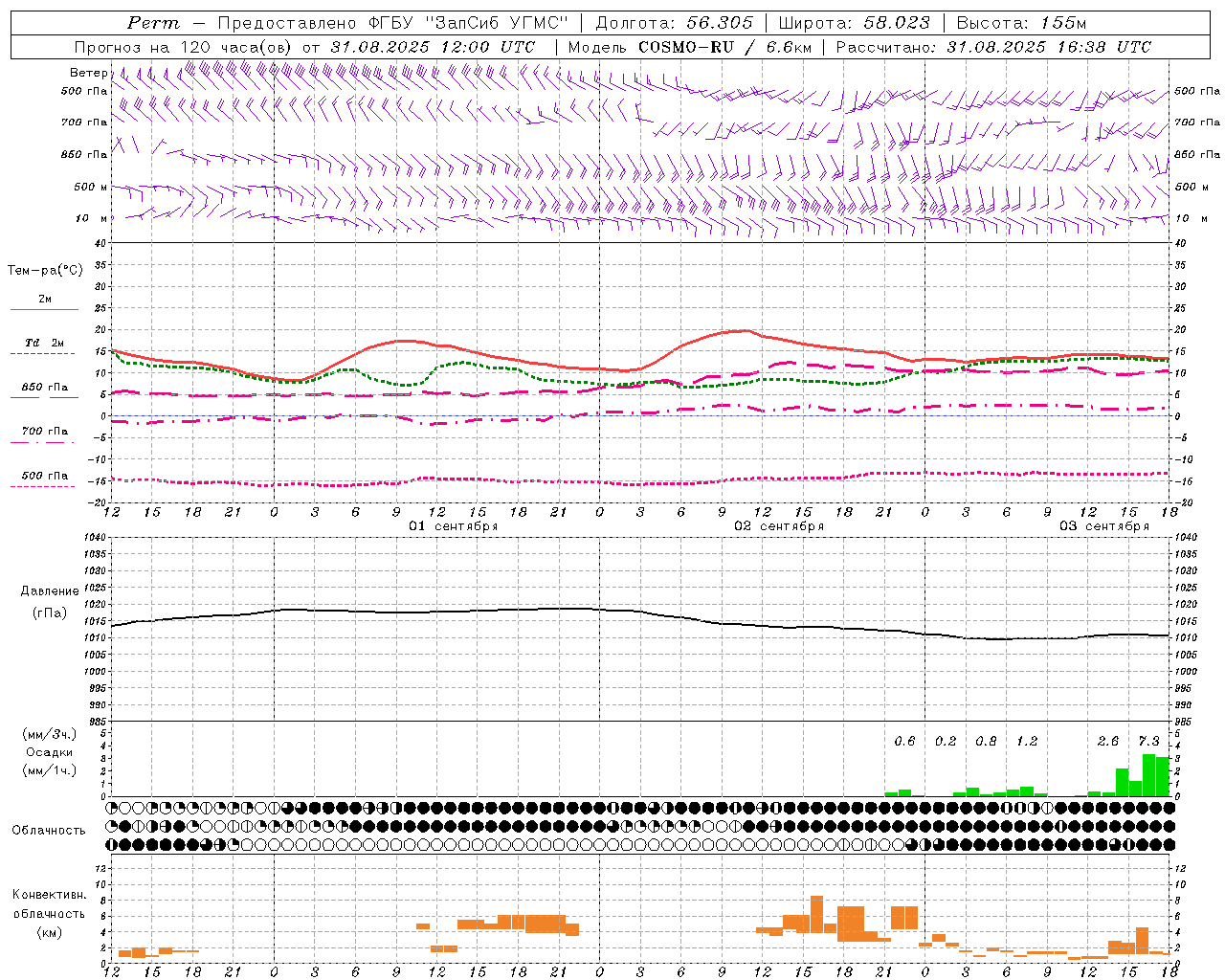The height and width of the screenshot is (980, 1225).
Task: Click the '(мм/3ч.)' precipitation unit label
Action: coord(50,734)
